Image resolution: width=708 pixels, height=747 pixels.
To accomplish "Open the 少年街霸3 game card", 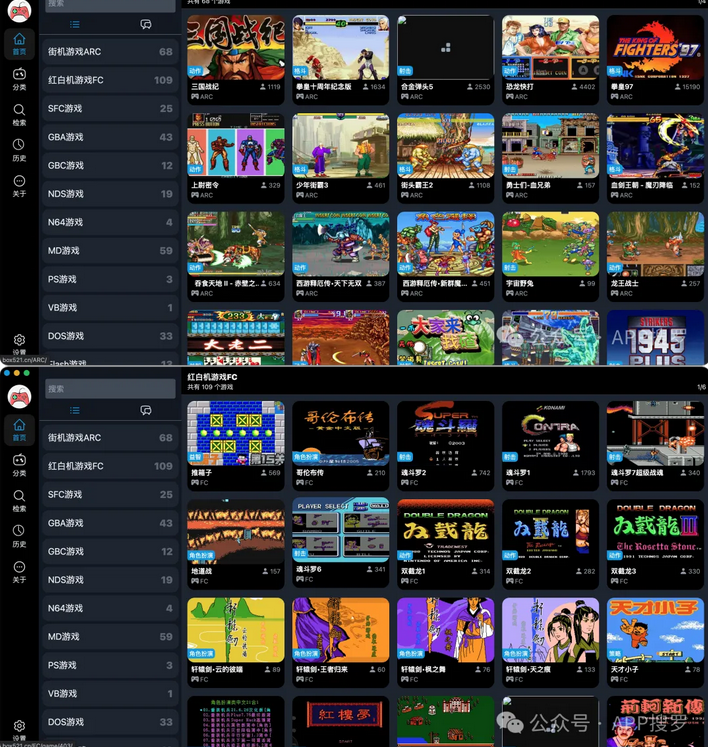I will pyautogui.click(x=341, y=158).
